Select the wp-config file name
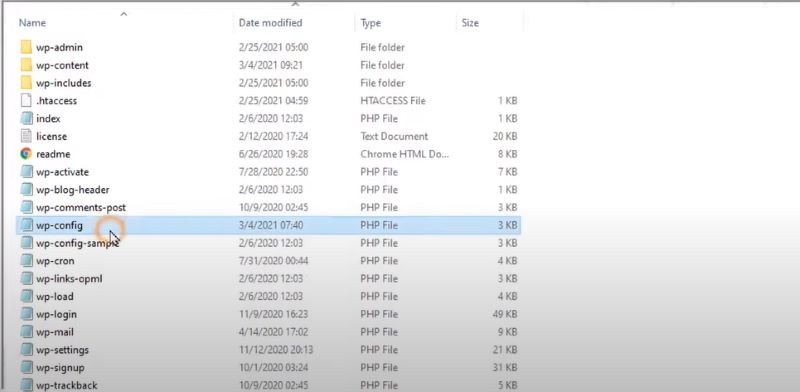Image resolution: width=800 pixels, height=392 pixels. (59, 225)
